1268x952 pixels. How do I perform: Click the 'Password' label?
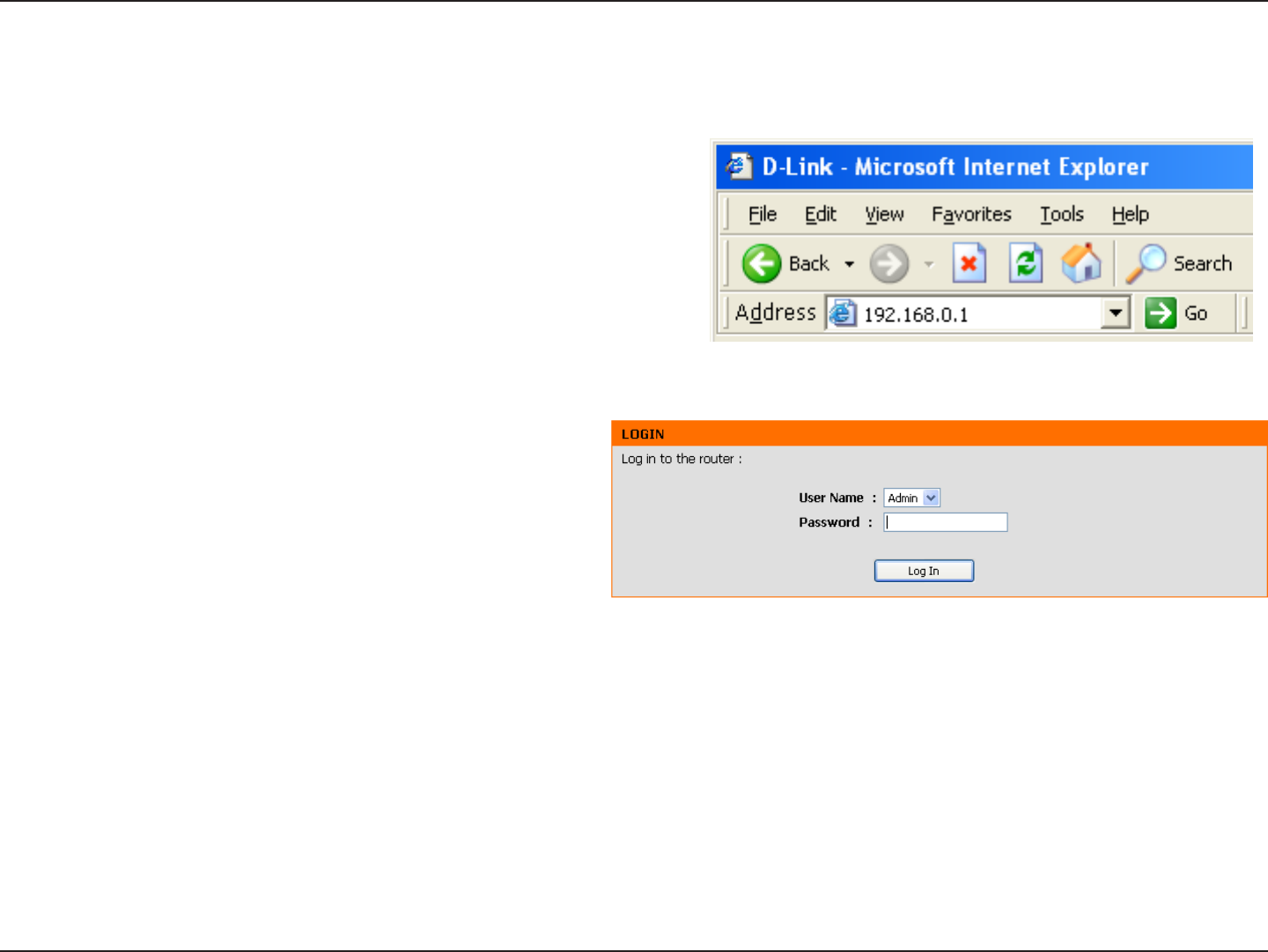[829, 522]
